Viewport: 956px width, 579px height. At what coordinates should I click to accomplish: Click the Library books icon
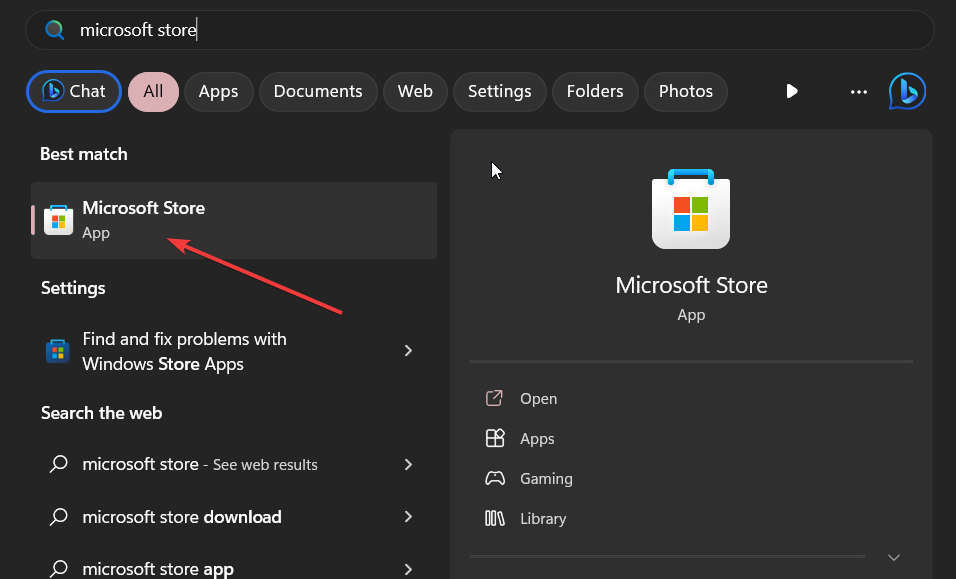tap(494, 519)
